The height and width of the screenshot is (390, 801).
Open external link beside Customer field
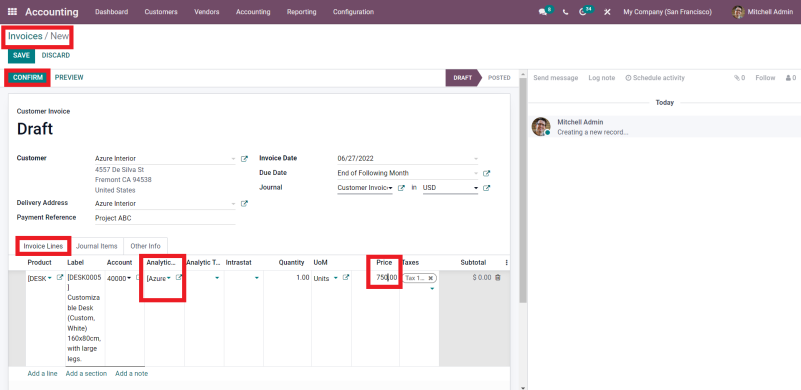click(244, 159)
